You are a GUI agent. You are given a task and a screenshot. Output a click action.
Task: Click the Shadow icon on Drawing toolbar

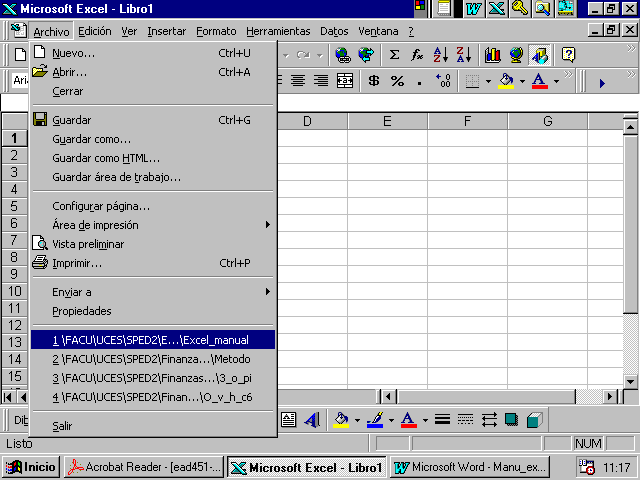[x=511, y=420]
